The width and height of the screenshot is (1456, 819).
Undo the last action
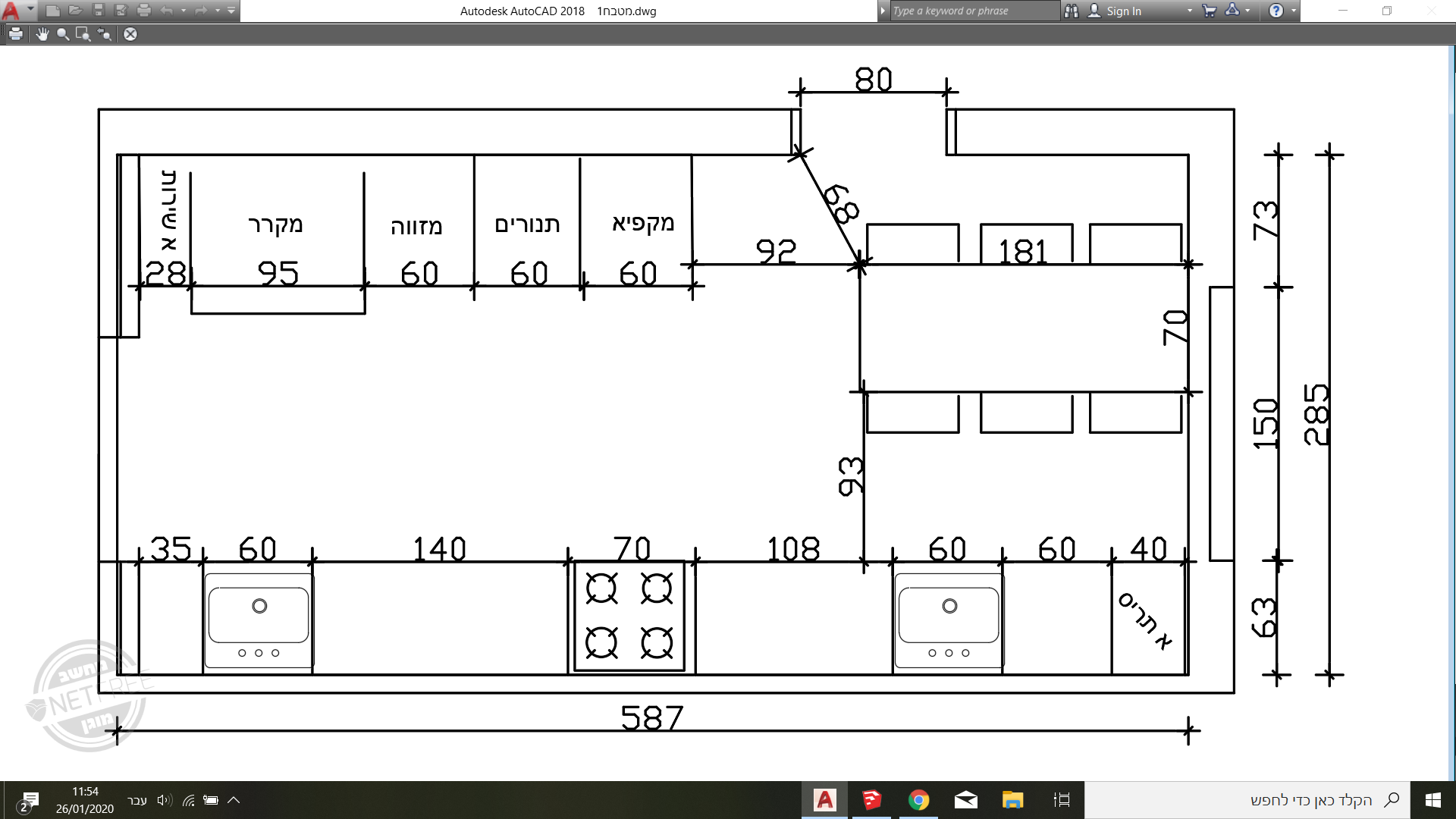(x=165, y=11)
